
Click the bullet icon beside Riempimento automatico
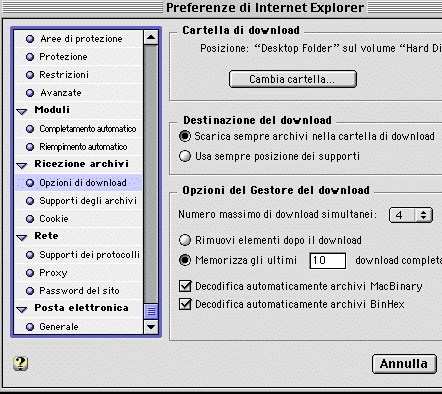tap(30, 147)
